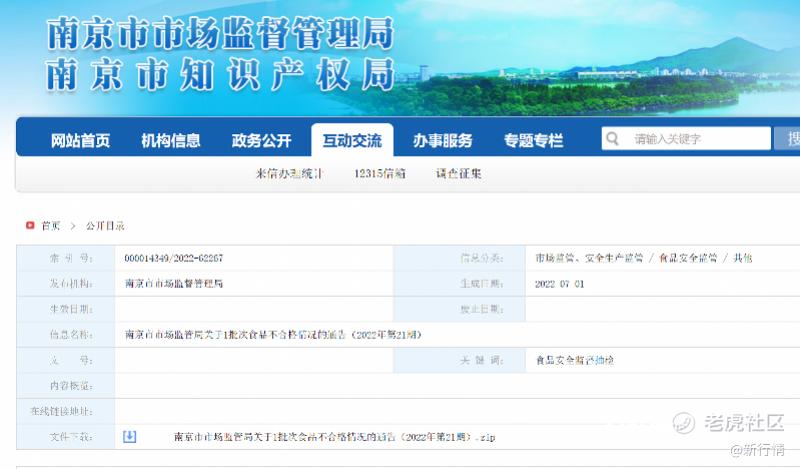The height and width of the screenshot is (469, 800).
Task: Go to 首页 in the breadcrumb
Action: click(x=51, y=226)
